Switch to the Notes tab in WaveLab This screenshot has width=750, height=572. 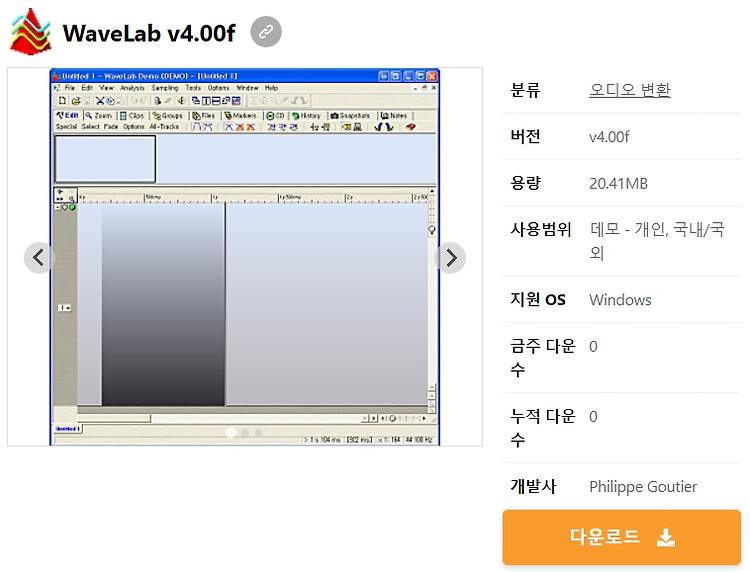point(394,116)
